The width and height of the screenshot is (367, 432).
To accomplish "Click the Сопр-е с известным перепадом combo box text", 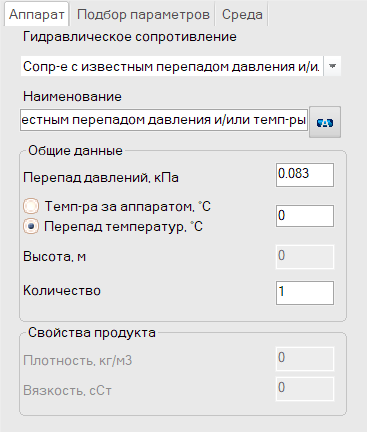I will pos(172,66).
